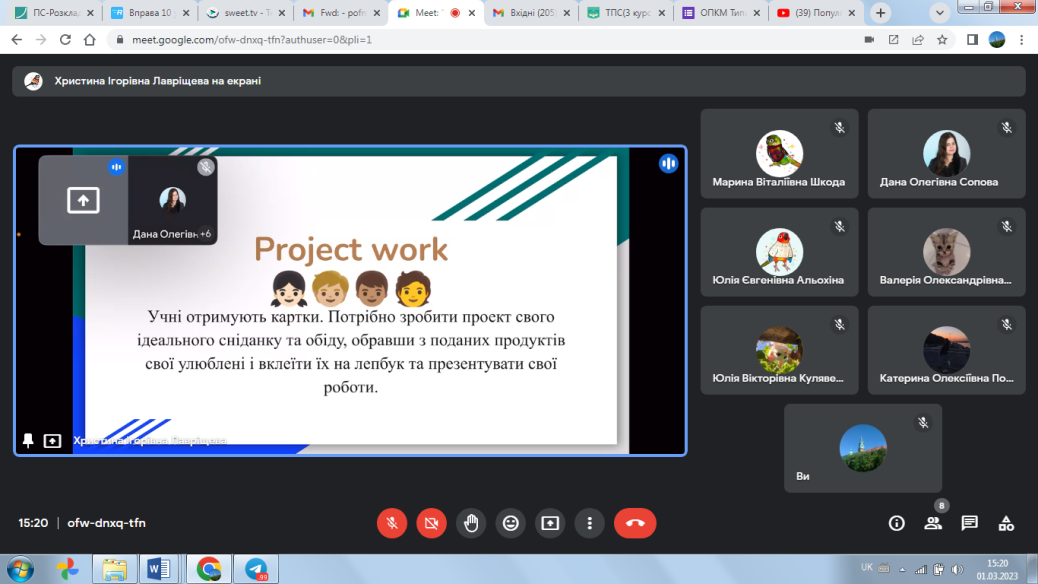Open chat with everyone
The height and width of the screenshot is (584, 1038).
[970, 523]
